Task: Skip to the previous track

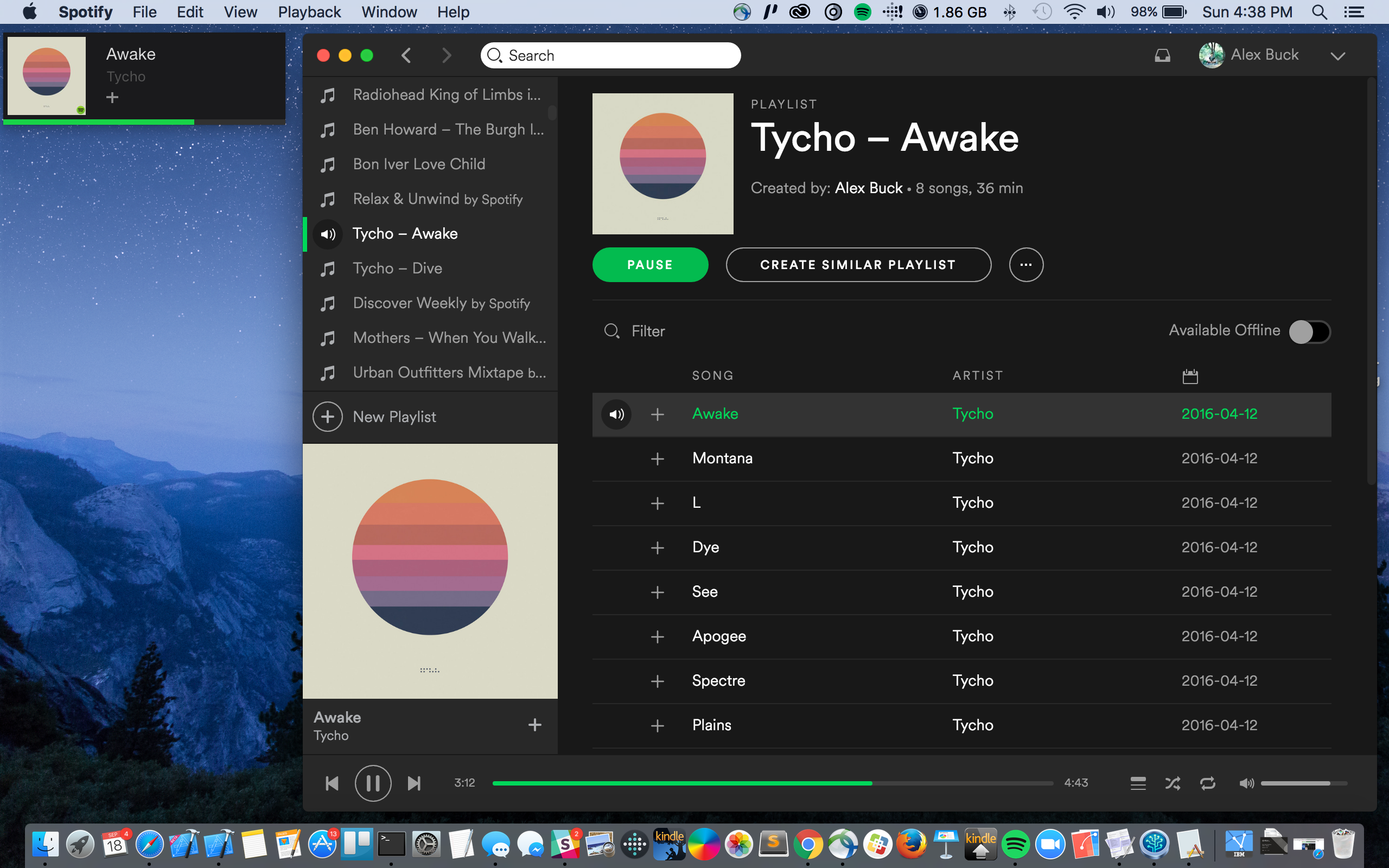Action: (x=332, y=783)
